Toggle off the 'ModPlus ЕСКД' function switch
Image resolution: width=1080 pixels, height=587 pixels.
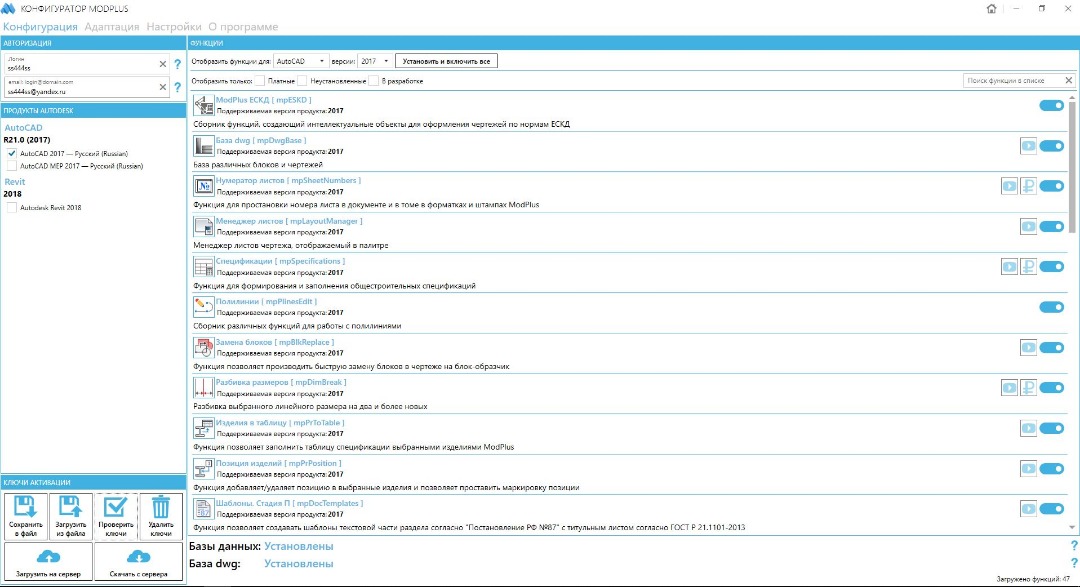tap(1051, 105)
